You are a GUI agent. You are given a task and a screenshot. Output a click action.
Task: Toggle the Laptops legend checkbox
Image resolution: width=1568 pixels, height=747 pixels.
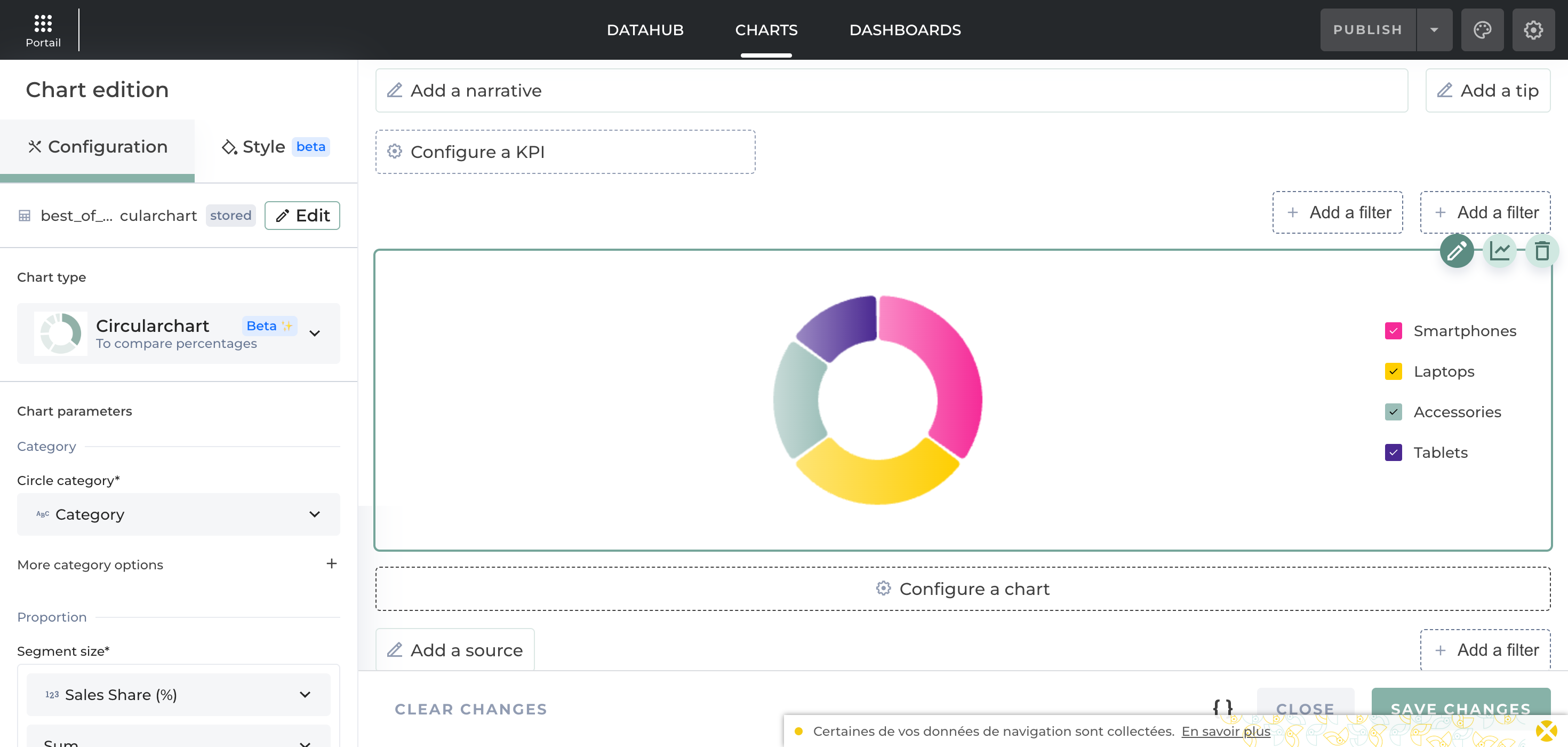(x=1393, y=371)
